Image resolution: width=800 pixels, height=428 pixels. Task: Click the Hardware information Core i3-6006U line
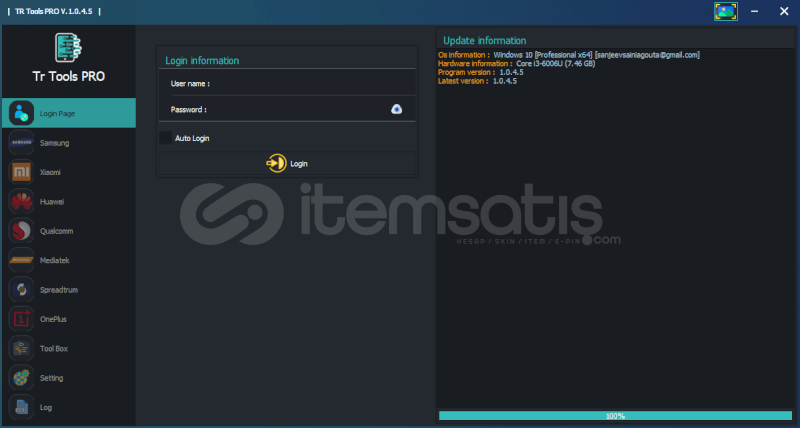point(516,63)
